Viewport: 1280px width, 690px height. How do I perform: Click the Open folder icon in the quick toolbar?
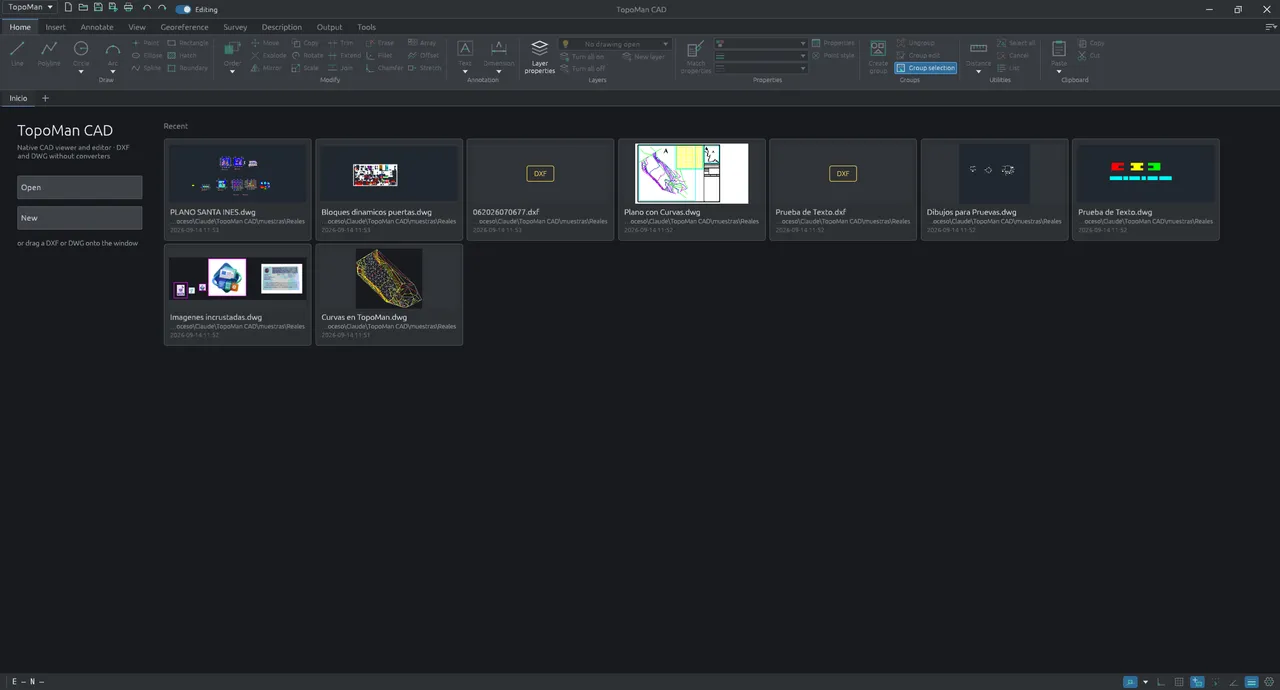click(83, 8)
